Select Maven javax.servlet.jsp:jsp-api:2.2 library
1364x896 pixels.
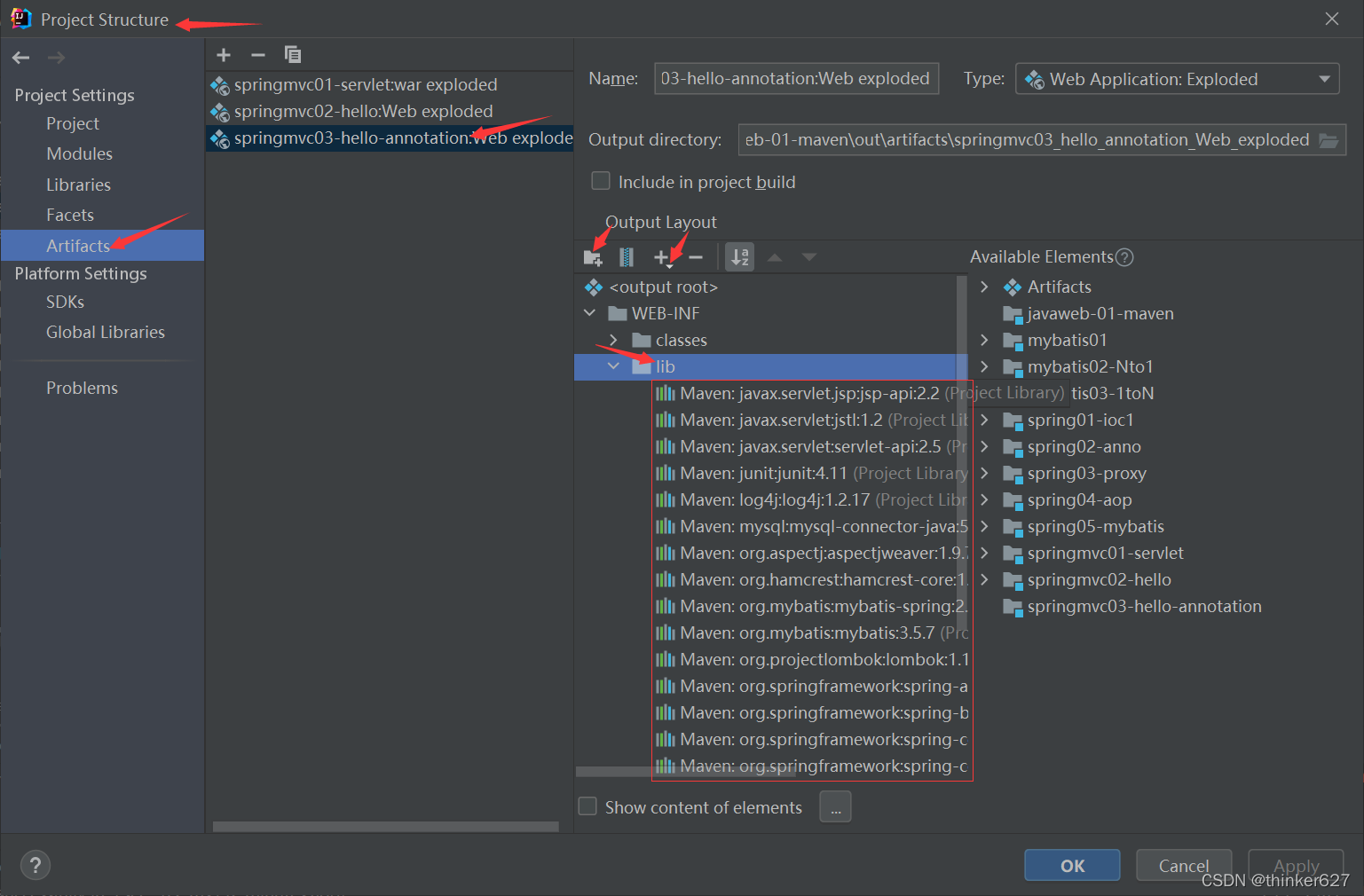(x=810, y=393)
